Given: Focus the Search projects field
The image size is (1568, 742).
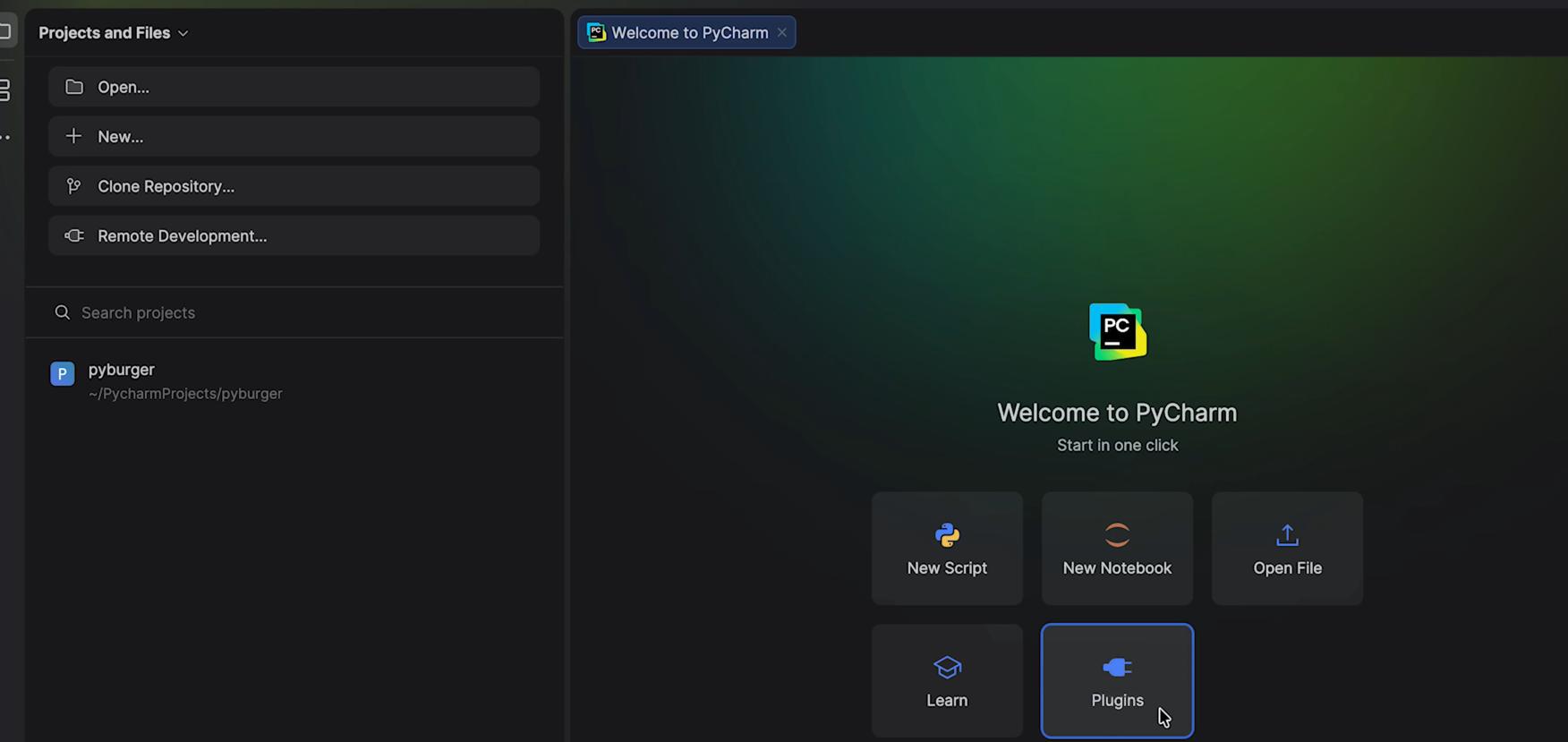Looking at the screenshot, I should pos(294,312).
